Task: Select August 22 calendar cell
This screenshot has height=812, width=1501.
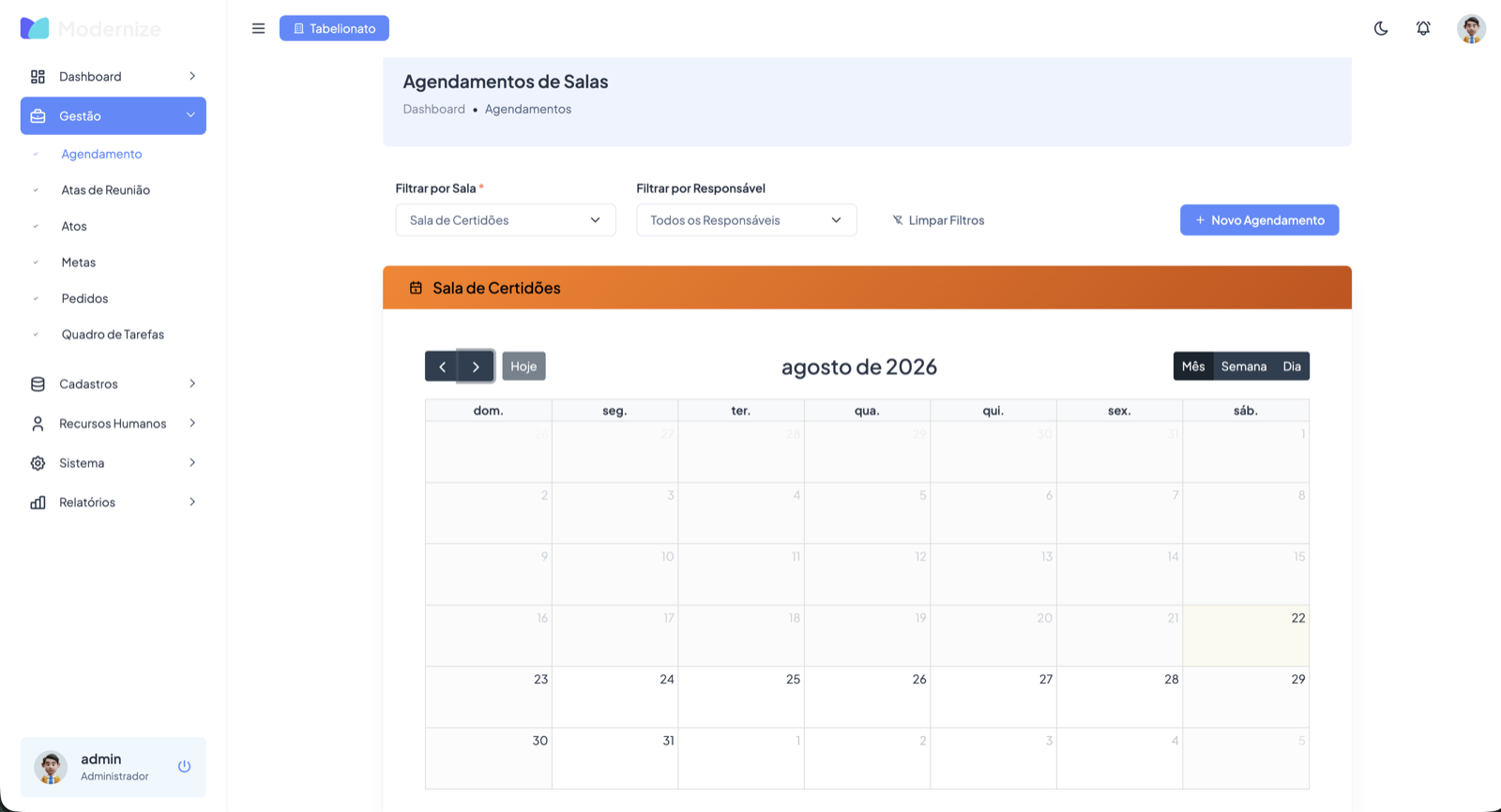Action: [x=1246, y=636]
